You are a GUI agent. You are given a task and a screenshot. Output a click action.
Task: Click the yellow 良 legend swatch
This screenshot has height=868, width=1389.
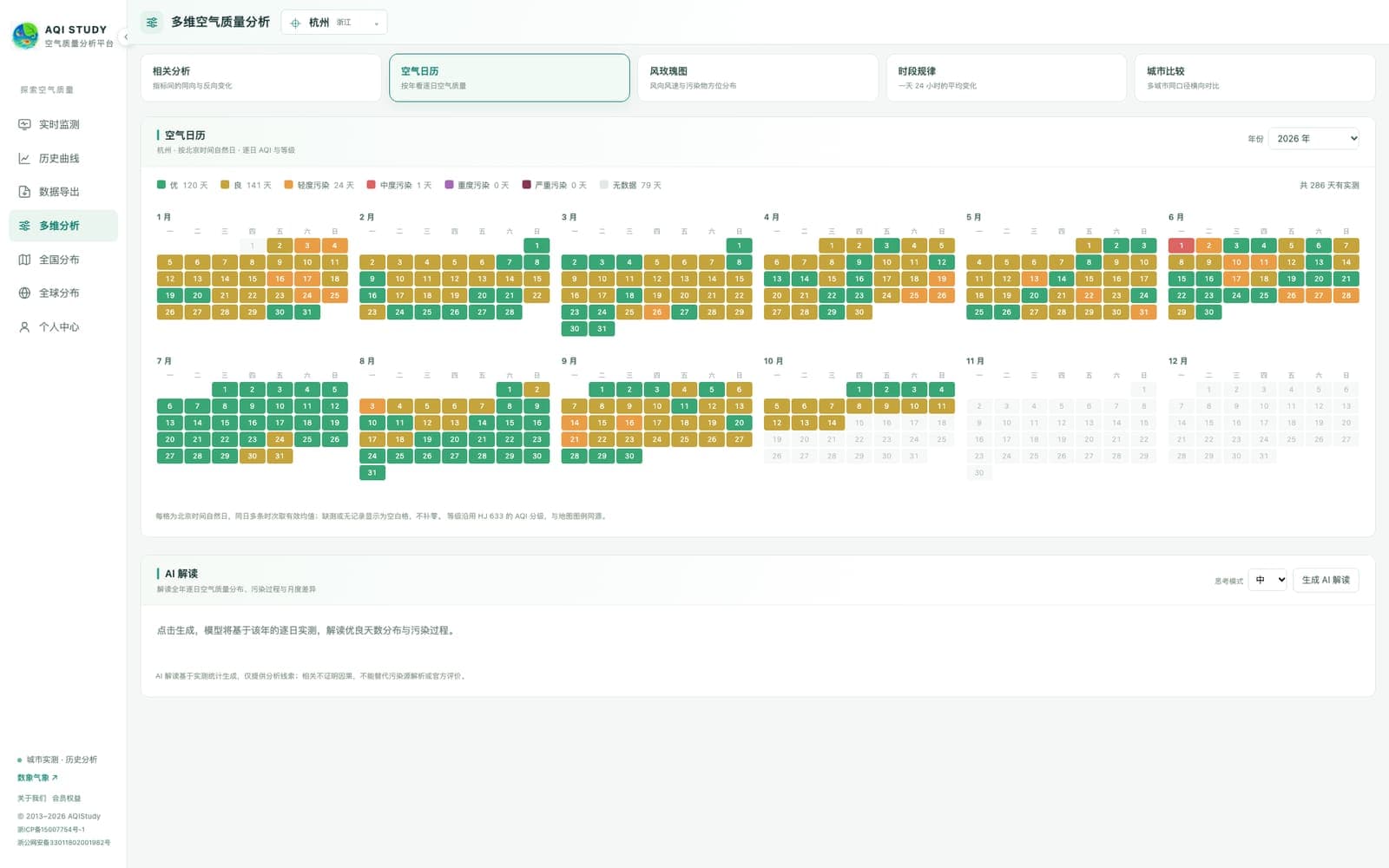225,185
